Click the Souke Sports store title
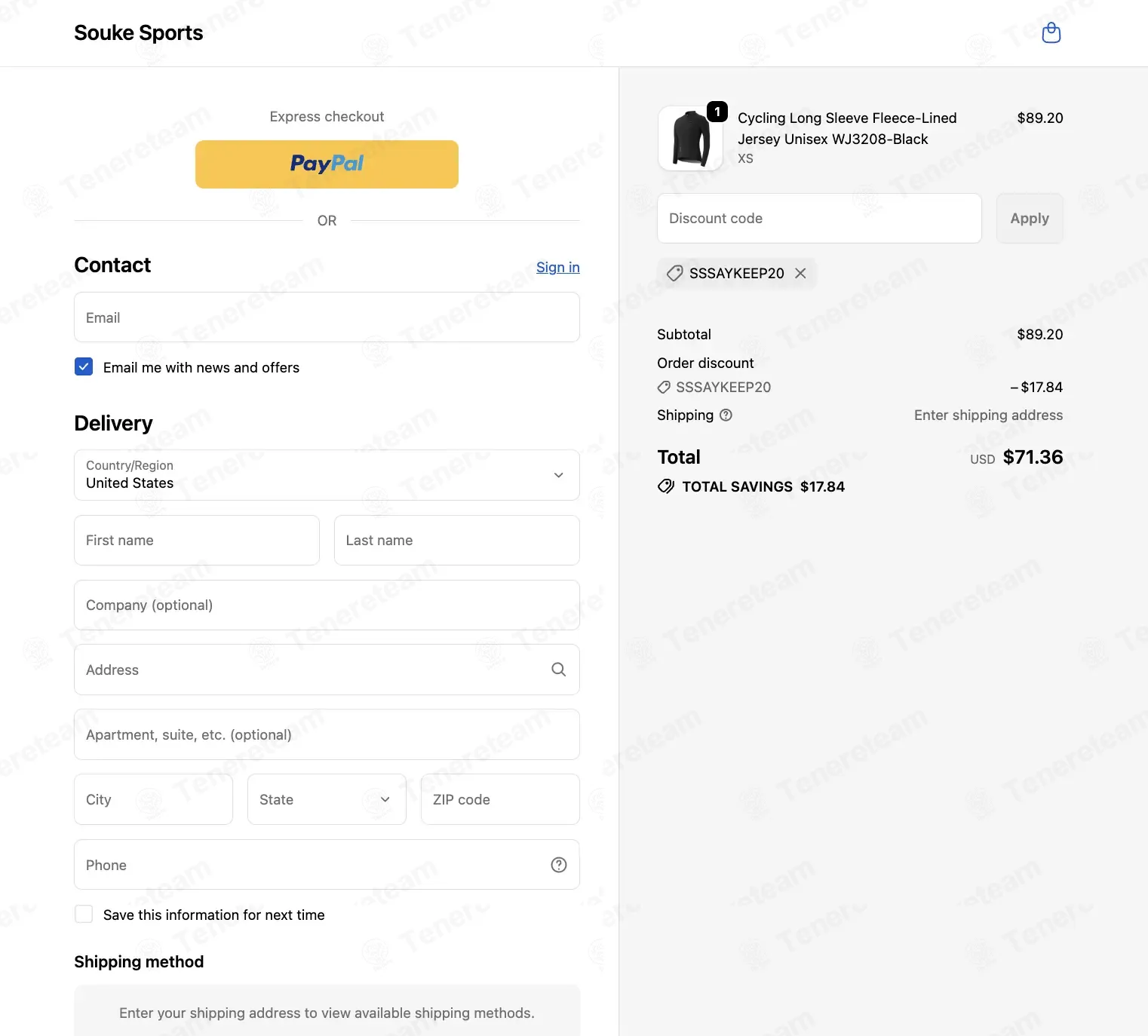The image size is (1148, 1036). click(x=139, y=33)
